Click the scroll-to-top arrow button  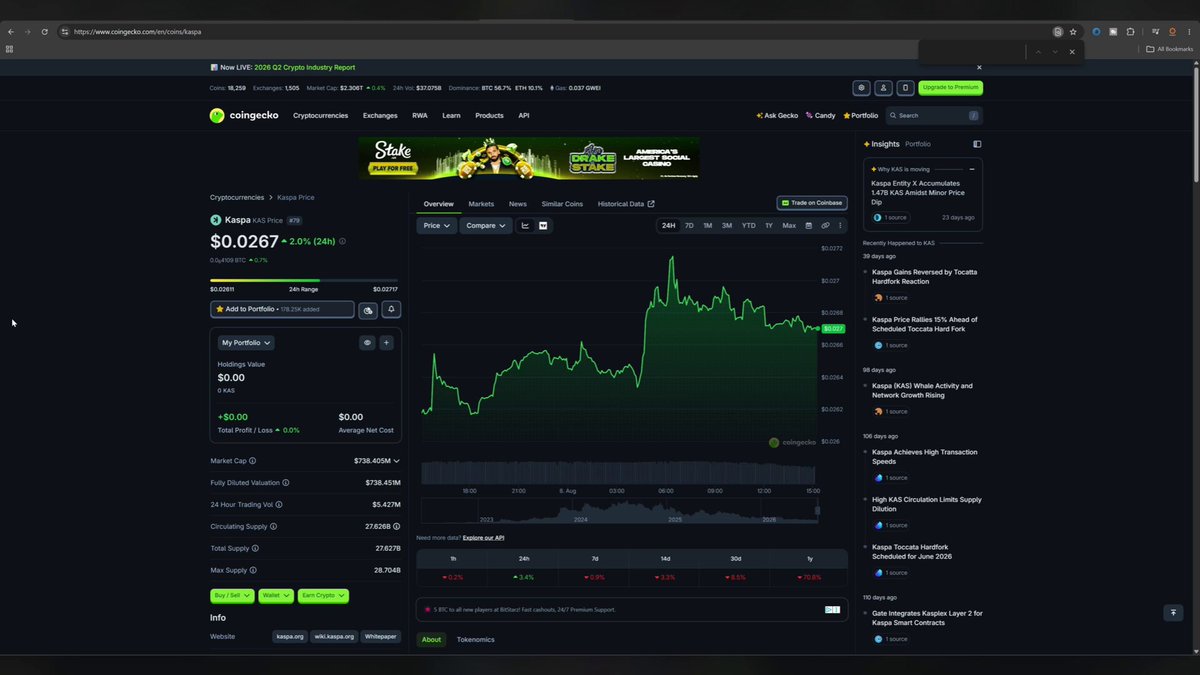(x=1173, y=613)
